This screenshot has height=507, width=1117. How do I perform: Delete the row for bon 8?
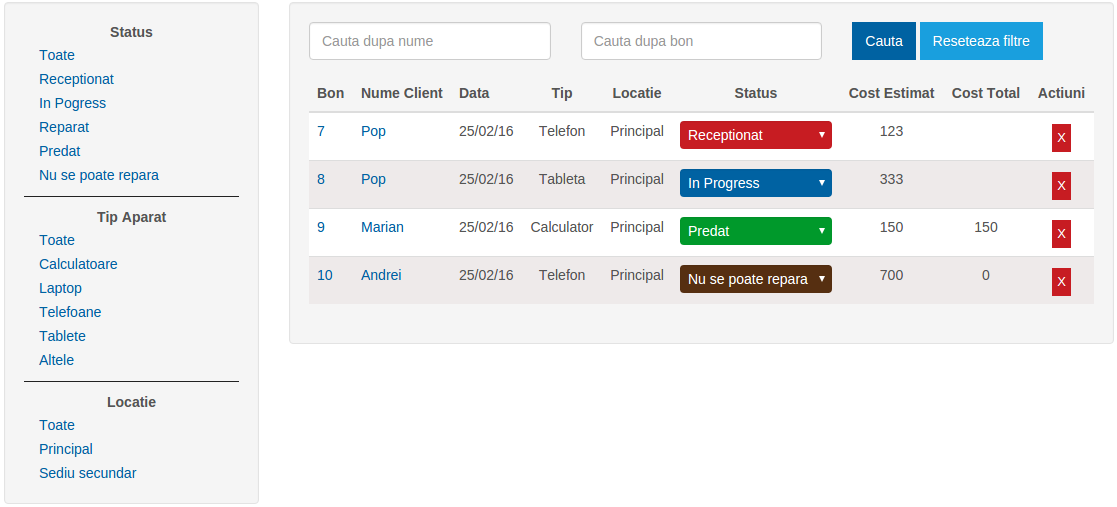pos(1061,185)
